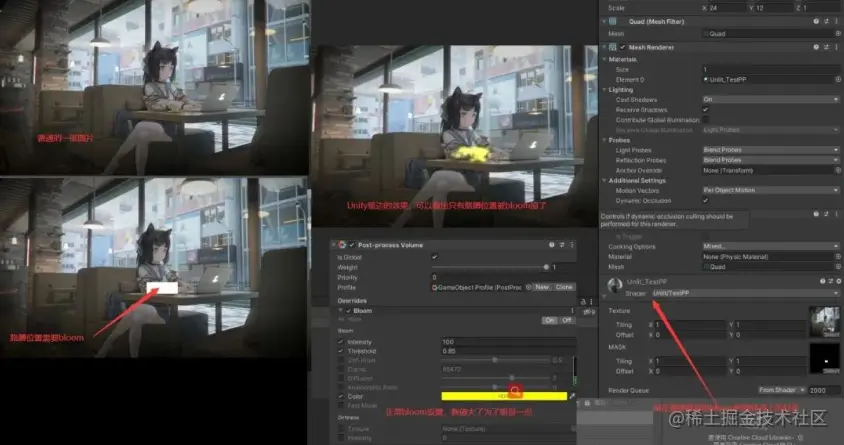Open the material Shader dropdown
The image size is (844, 445).
pos(745,293)
